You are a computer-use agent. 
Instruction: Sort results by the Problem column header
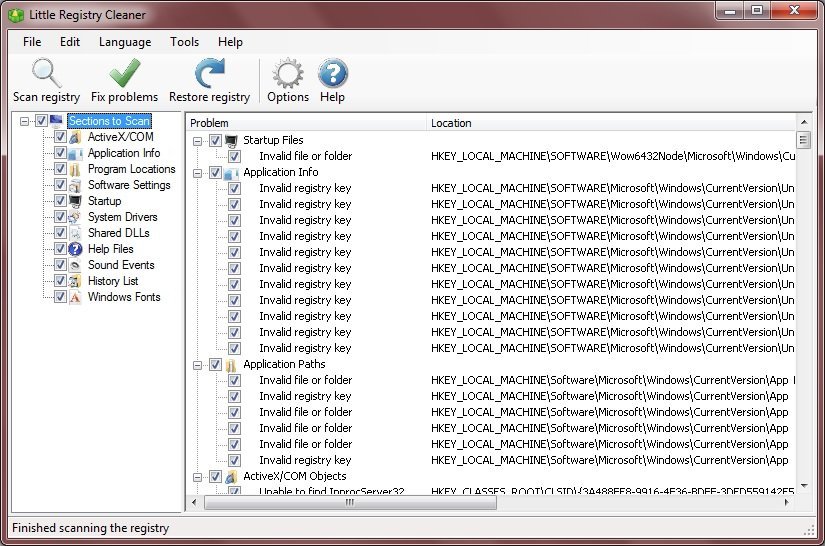[x=306, y=123]
